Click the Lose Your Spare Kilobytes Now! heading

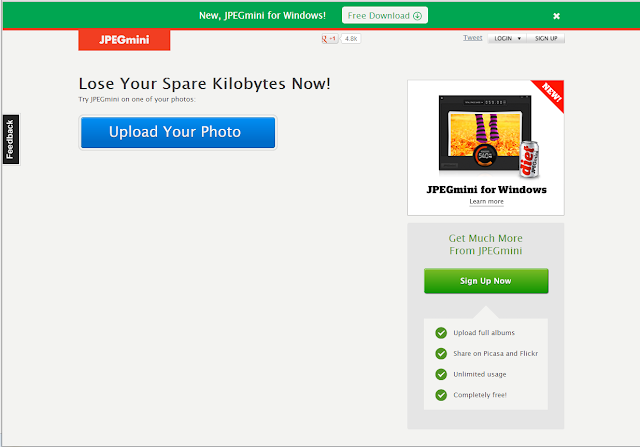coord(204,84)
